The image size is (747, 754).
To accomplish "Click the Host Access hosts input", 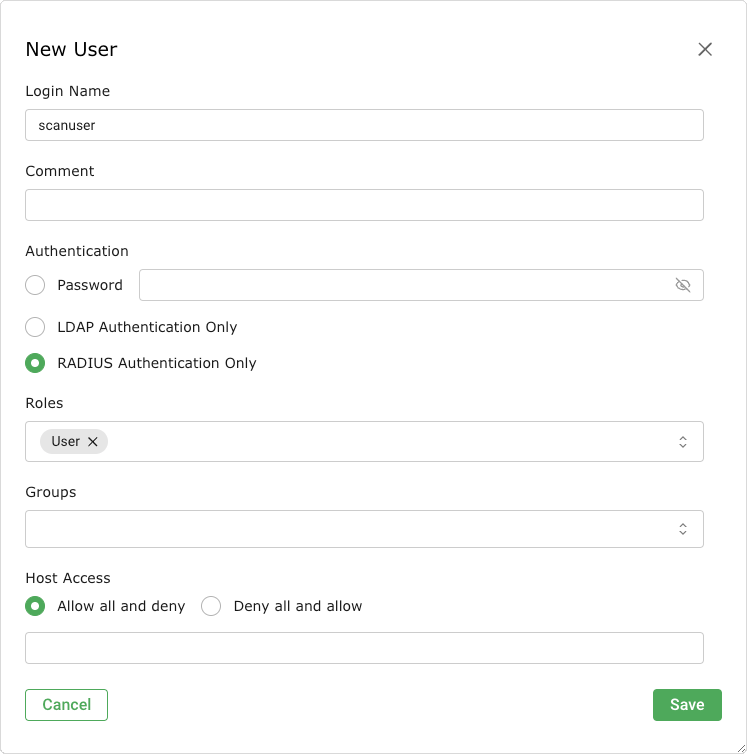I will point(364,647).
